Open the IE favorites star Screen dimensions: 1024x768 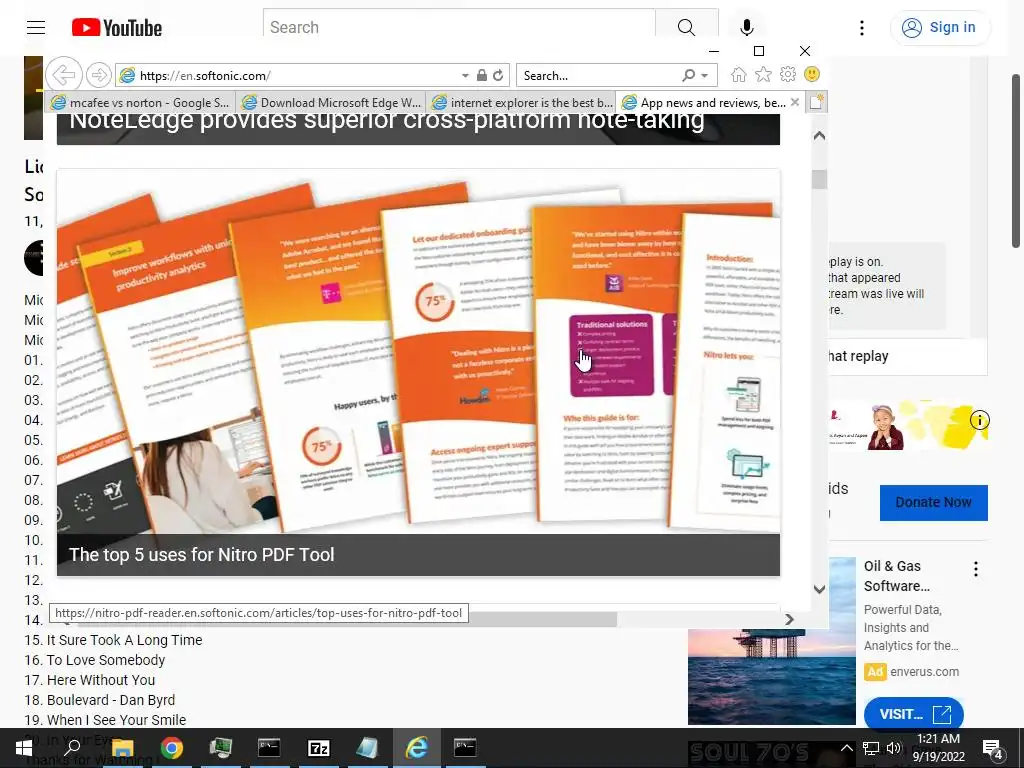763,74
